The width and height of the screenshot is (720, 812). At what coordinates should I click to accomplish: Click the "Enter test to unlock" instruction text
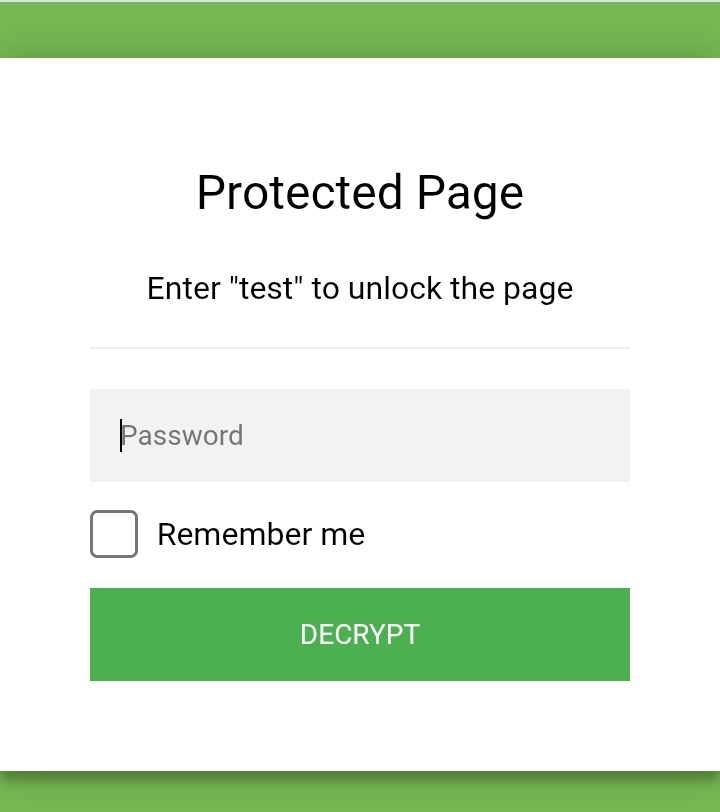(360, 289)
